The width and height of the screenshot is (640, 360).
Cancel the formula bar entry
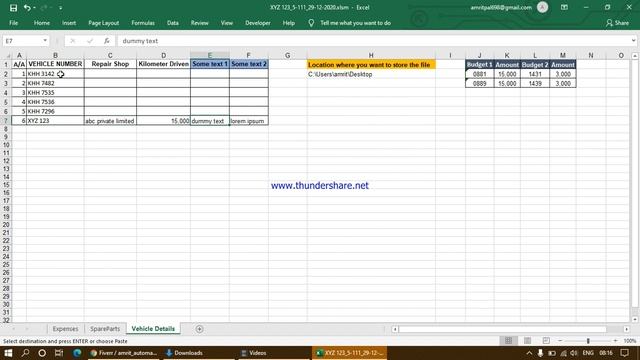click(73, 41)
